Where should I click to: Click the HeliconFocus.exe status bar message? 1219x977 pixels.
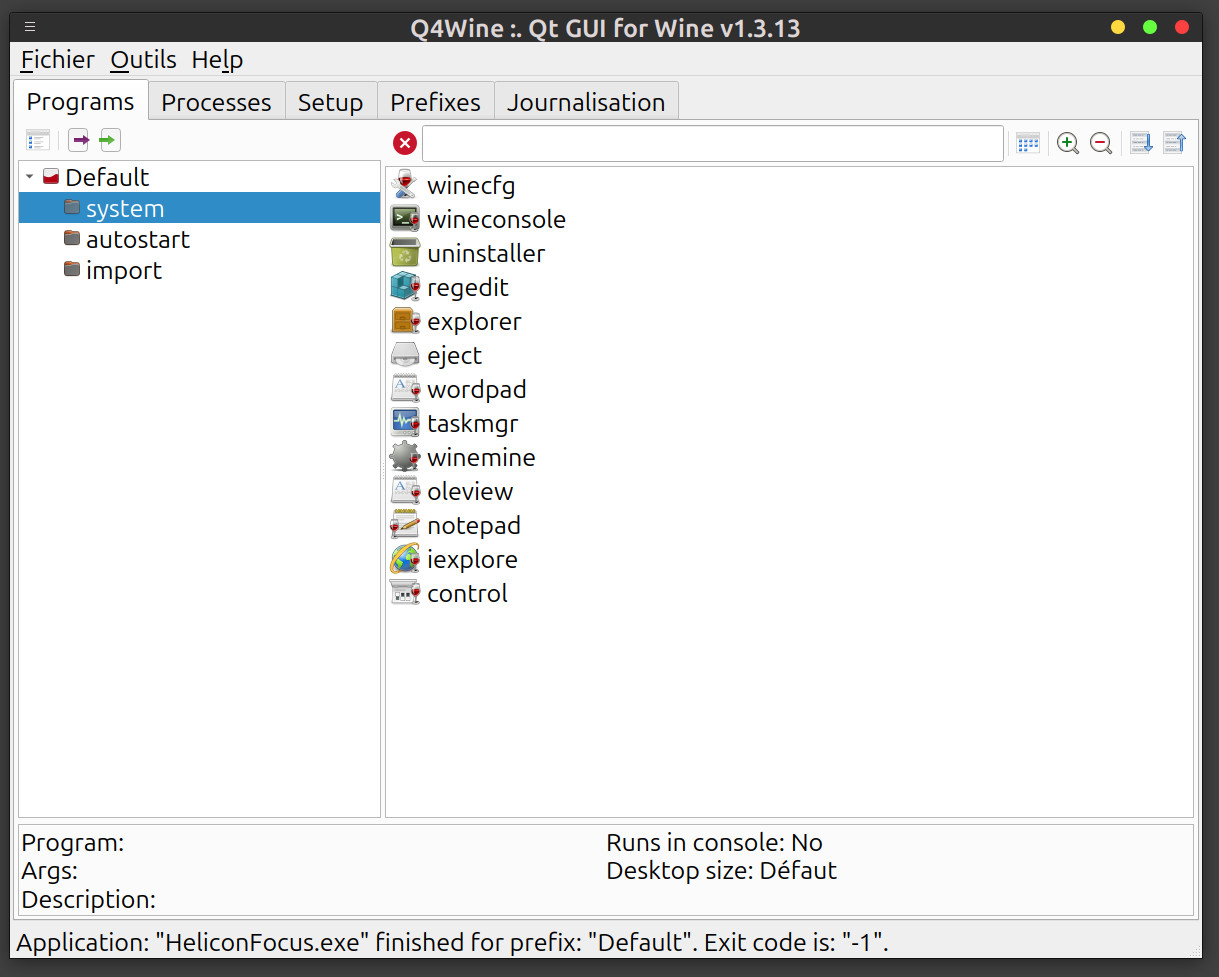452,942
